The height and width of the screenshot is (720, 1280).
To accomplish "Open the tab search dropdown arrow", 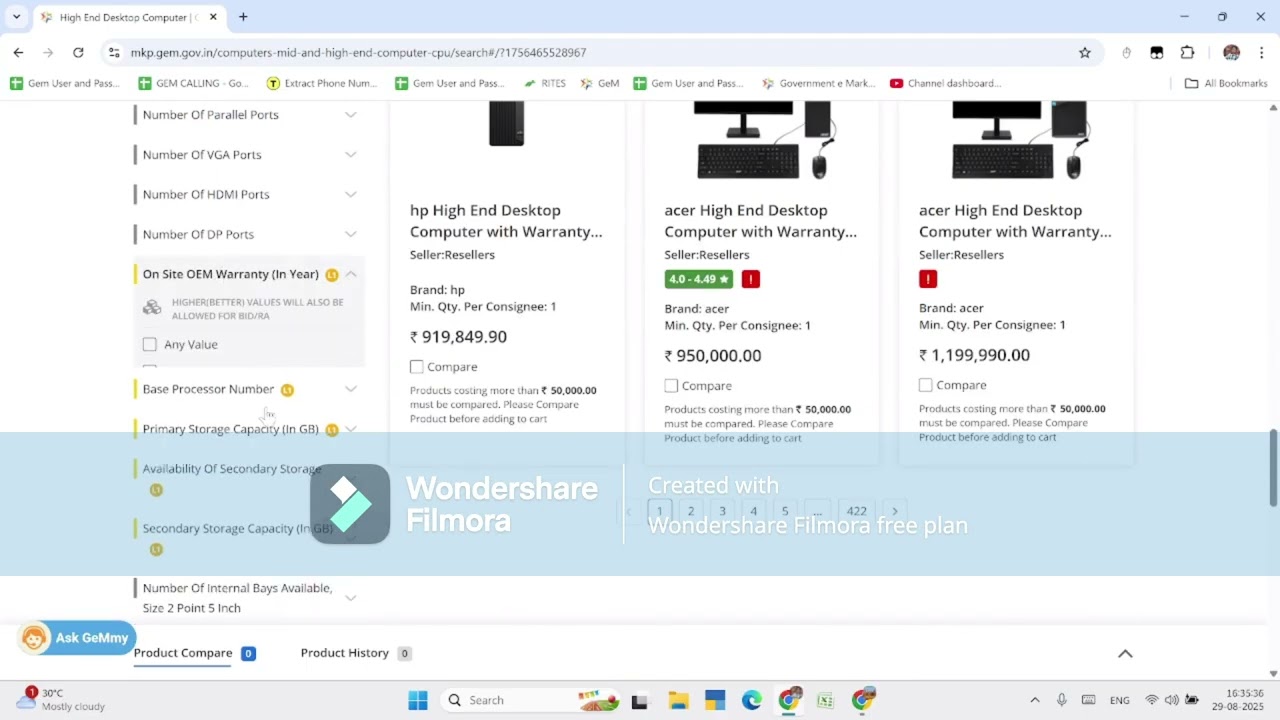I will click(18, 17).
